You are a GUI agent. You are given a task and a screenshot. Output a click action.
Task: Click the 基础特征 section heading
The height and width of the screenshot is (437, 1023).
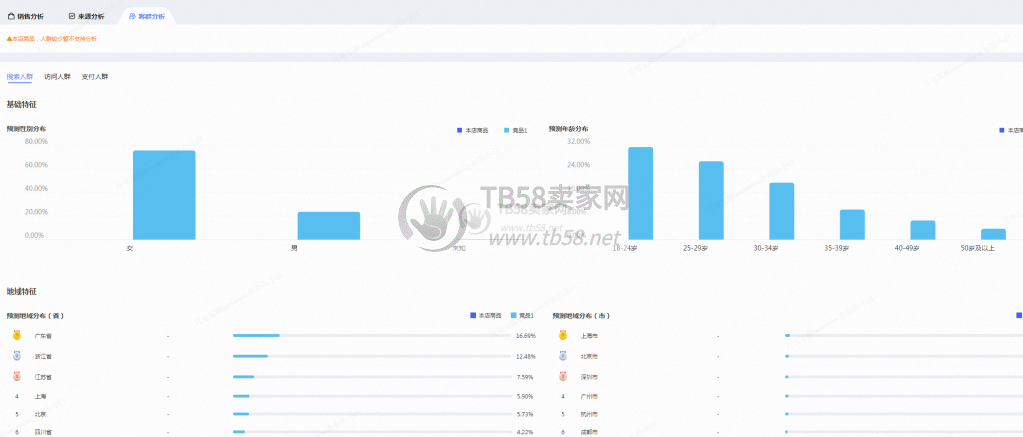(20, 104)
